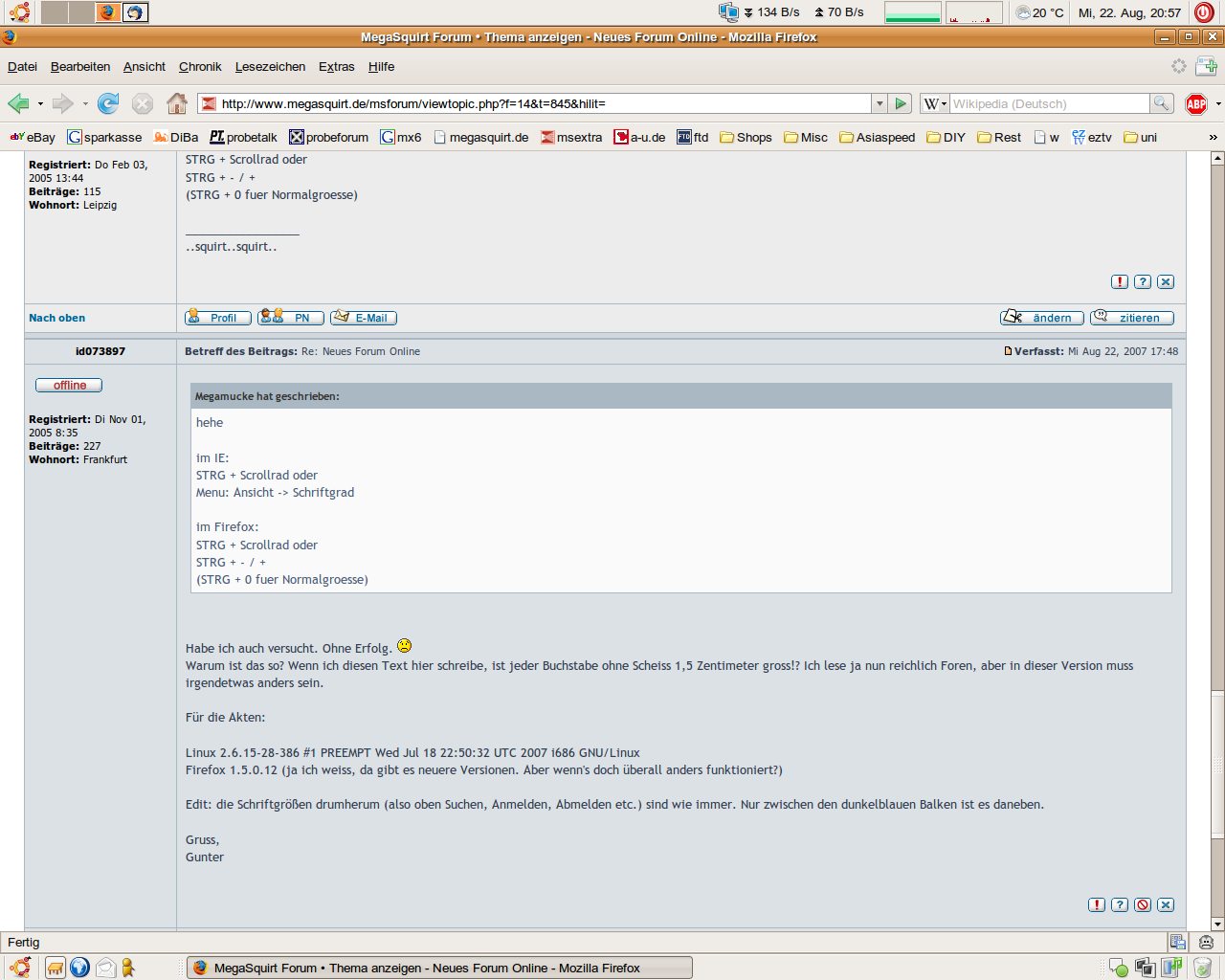The width and height of the screenshot is (1225, 980).
Task: Click the Nach oben link
Action: 56,318
